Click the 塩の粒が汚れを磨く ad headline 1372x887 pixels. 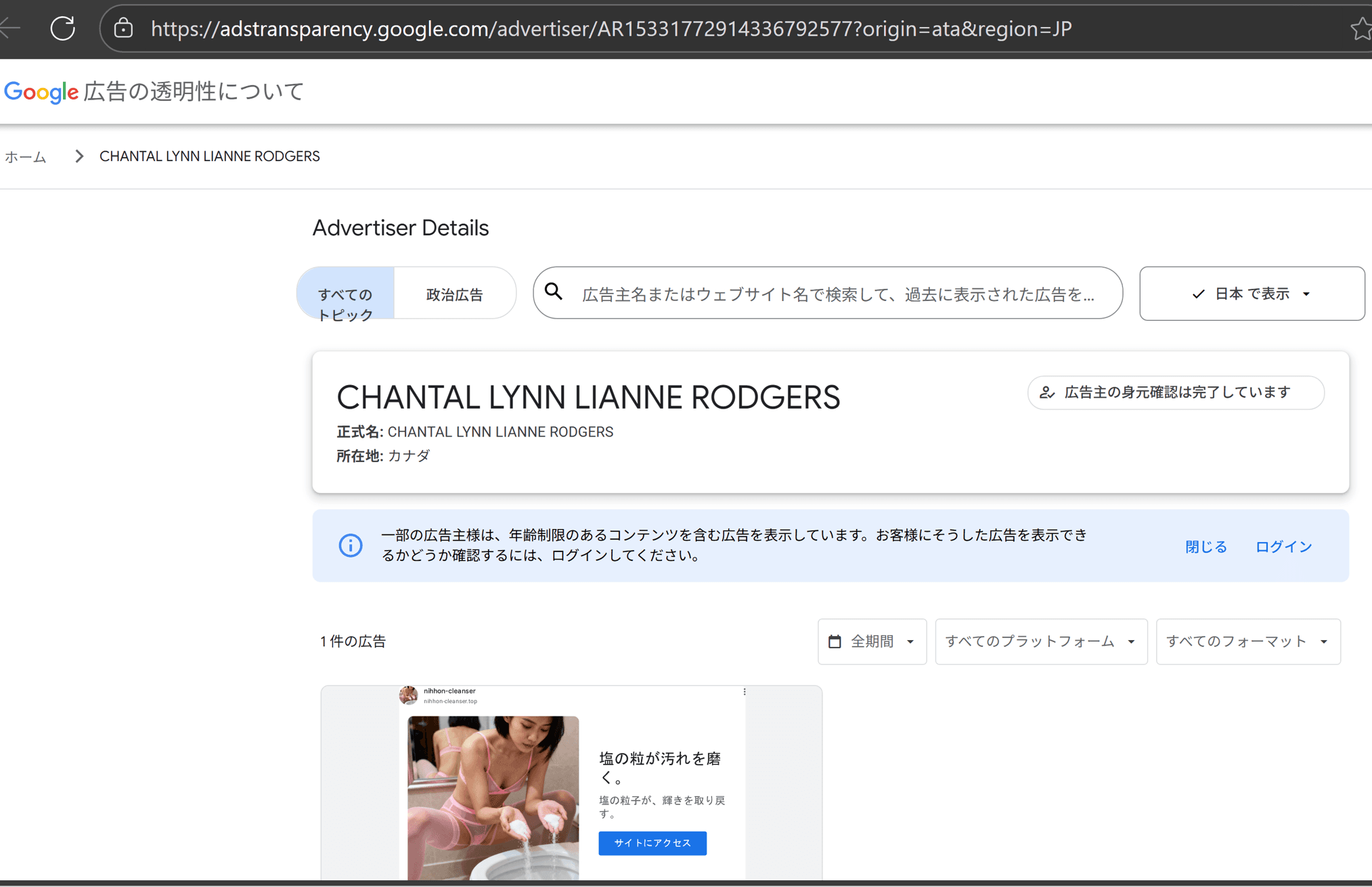[x=660, y=767]
